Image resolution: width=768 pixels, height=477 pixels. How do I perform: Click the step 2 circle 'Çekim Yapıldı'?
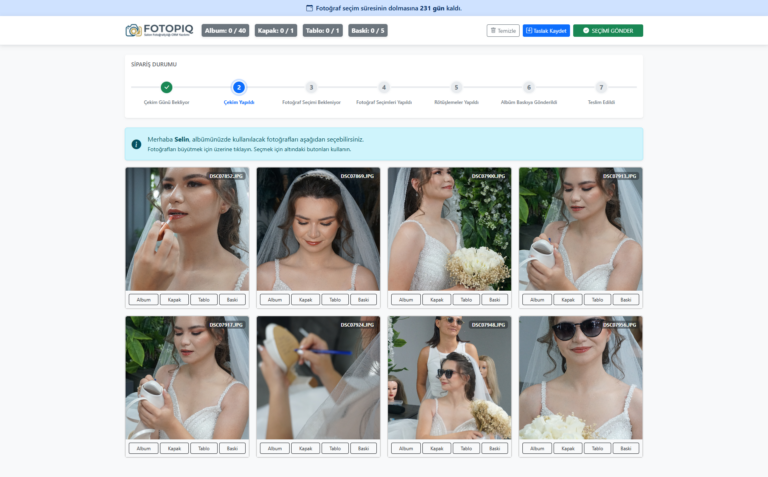(x=239, y=88)
